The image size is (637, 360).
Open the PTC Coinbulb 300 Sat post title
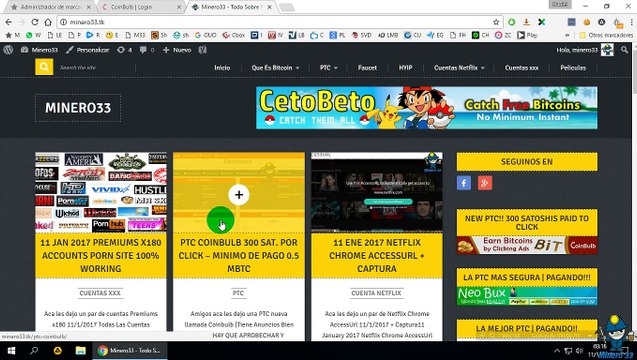pos(239,256)
